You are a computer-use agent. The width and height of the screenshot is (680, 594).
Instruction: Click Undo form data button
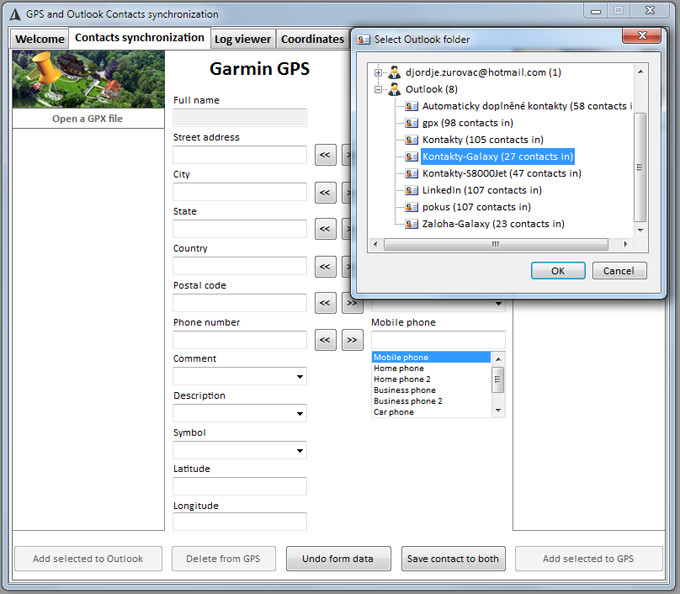coord(338,558)
